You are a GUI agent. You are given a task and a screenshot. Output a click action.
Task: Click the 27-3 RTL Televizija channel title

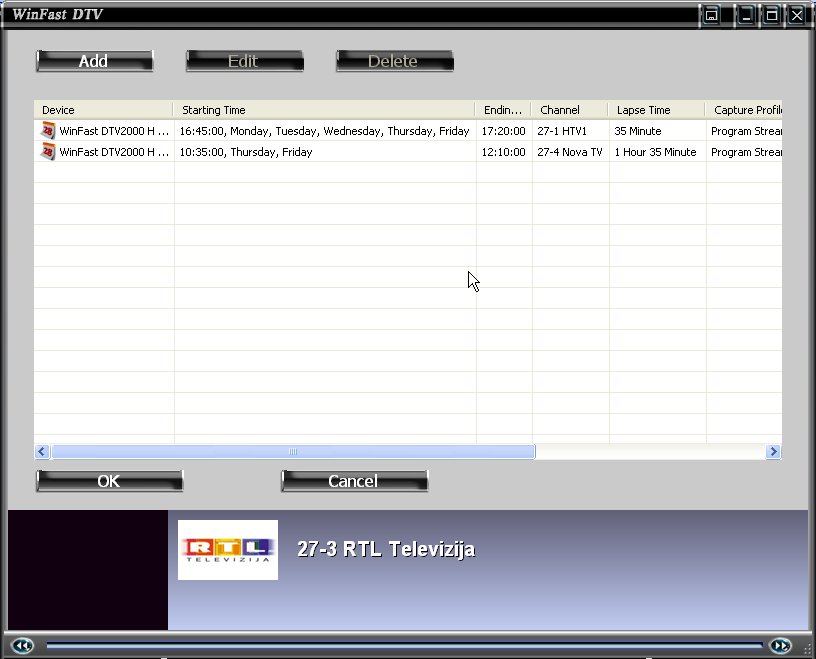click(386, 549)
